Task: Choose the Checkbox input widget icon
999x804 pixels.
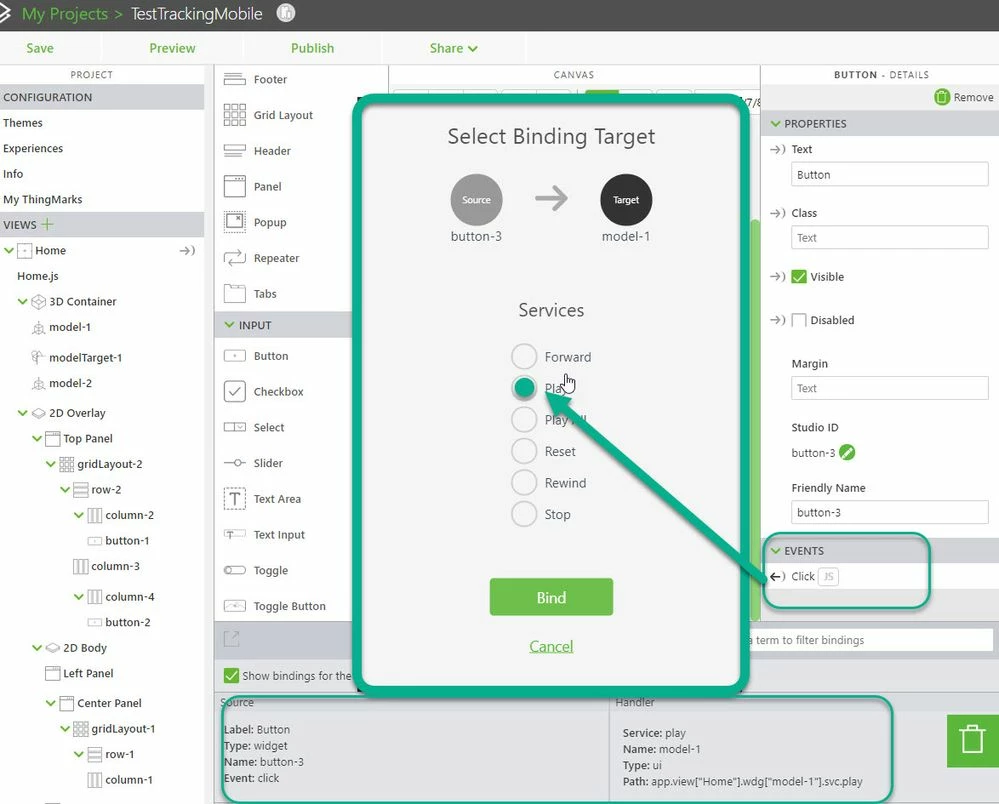Action: pyautogui.click(x=234, y=391)
